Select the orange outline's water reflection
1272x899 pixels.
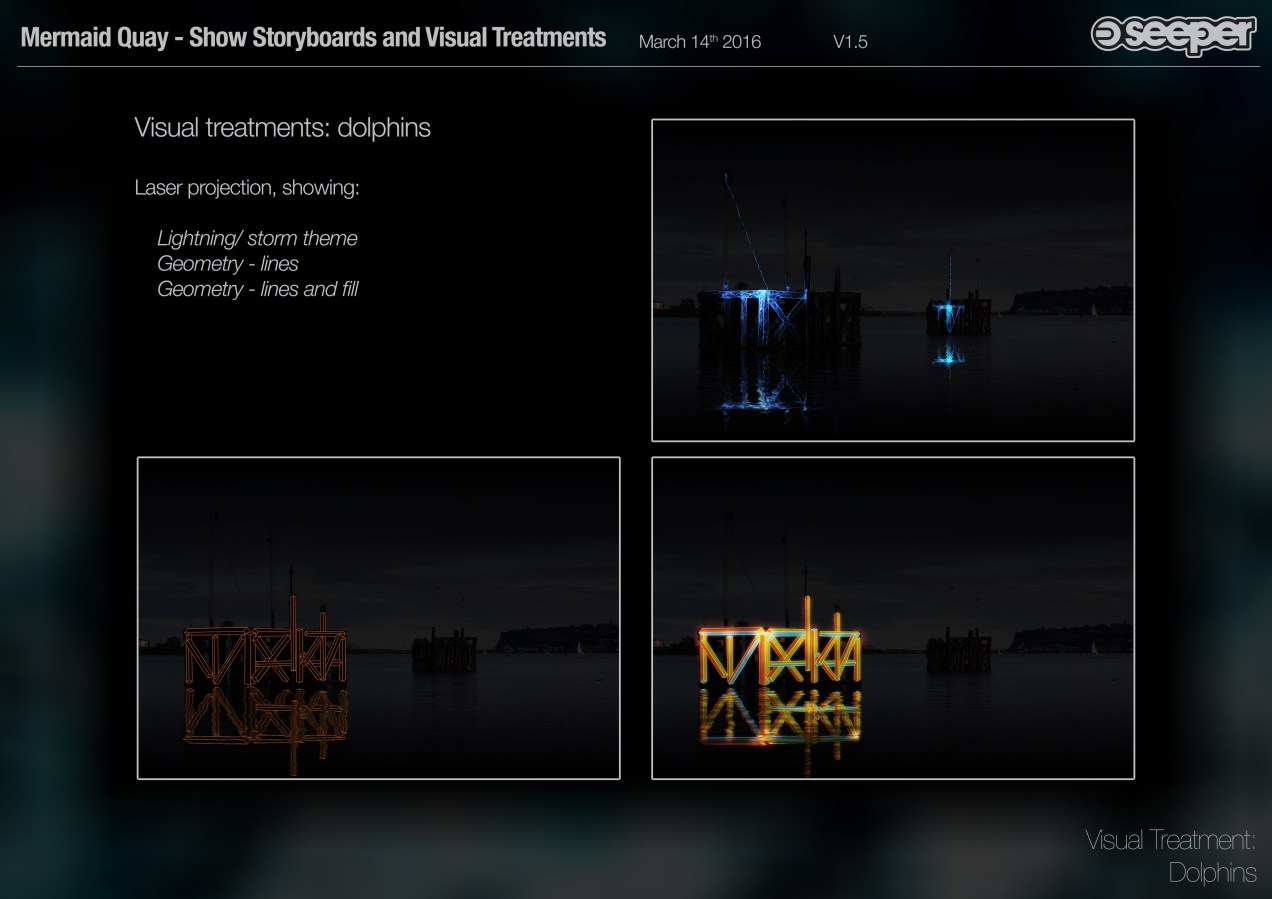266,715
